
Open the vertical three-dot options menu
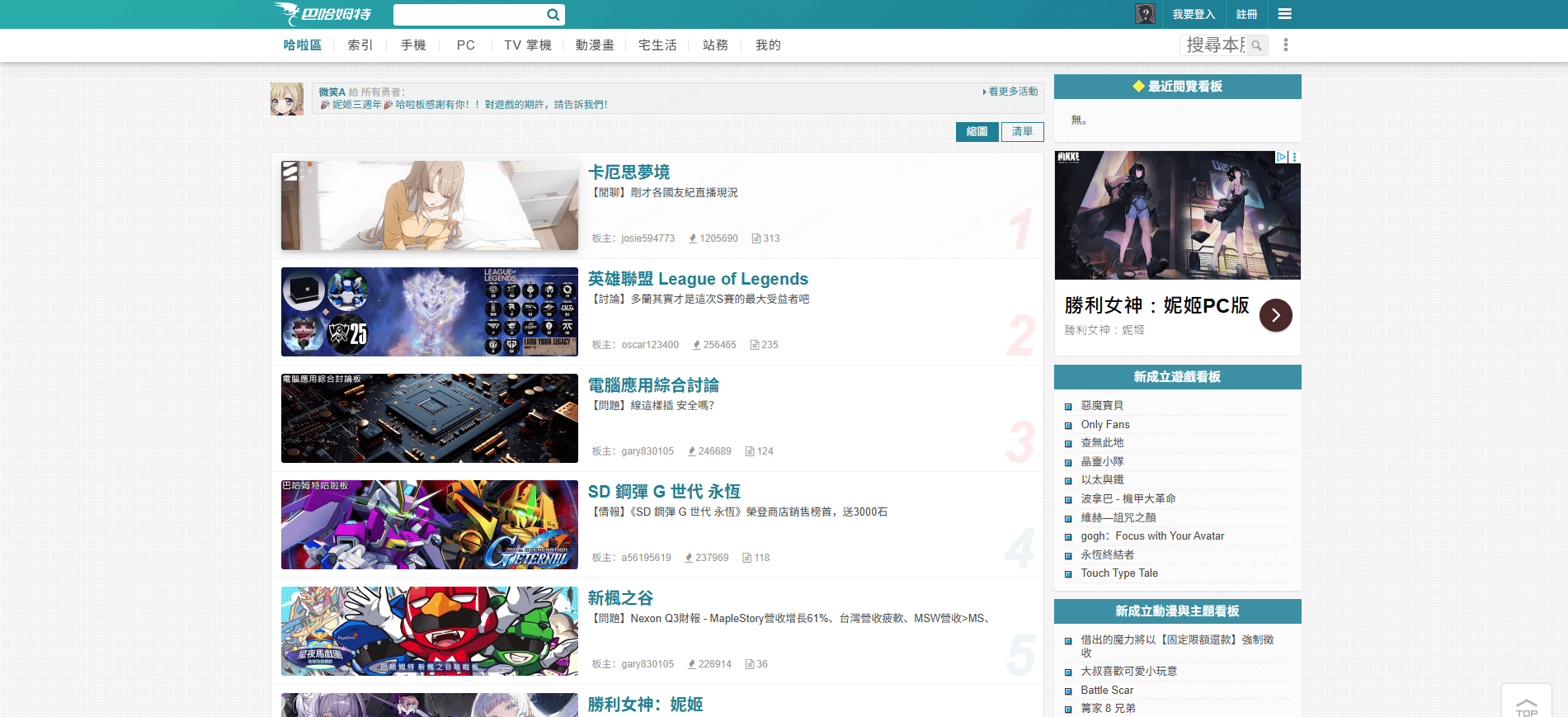point(1285,45)
